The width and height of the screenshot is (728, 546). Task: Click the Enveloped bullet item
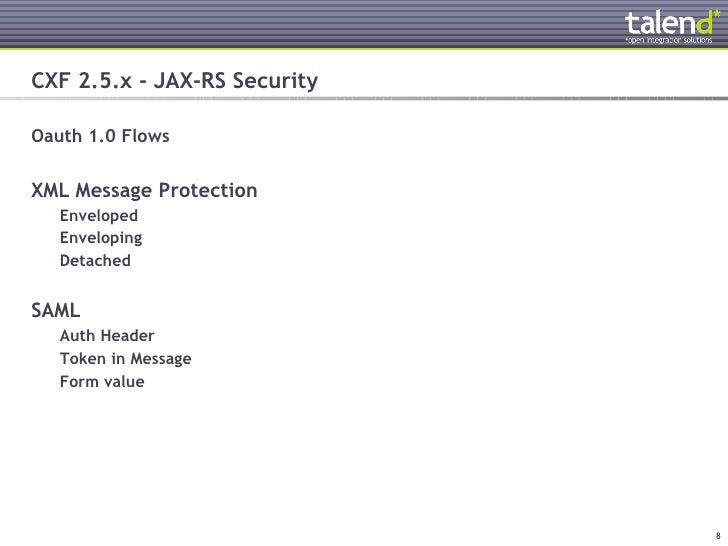[x=99, y=215]
